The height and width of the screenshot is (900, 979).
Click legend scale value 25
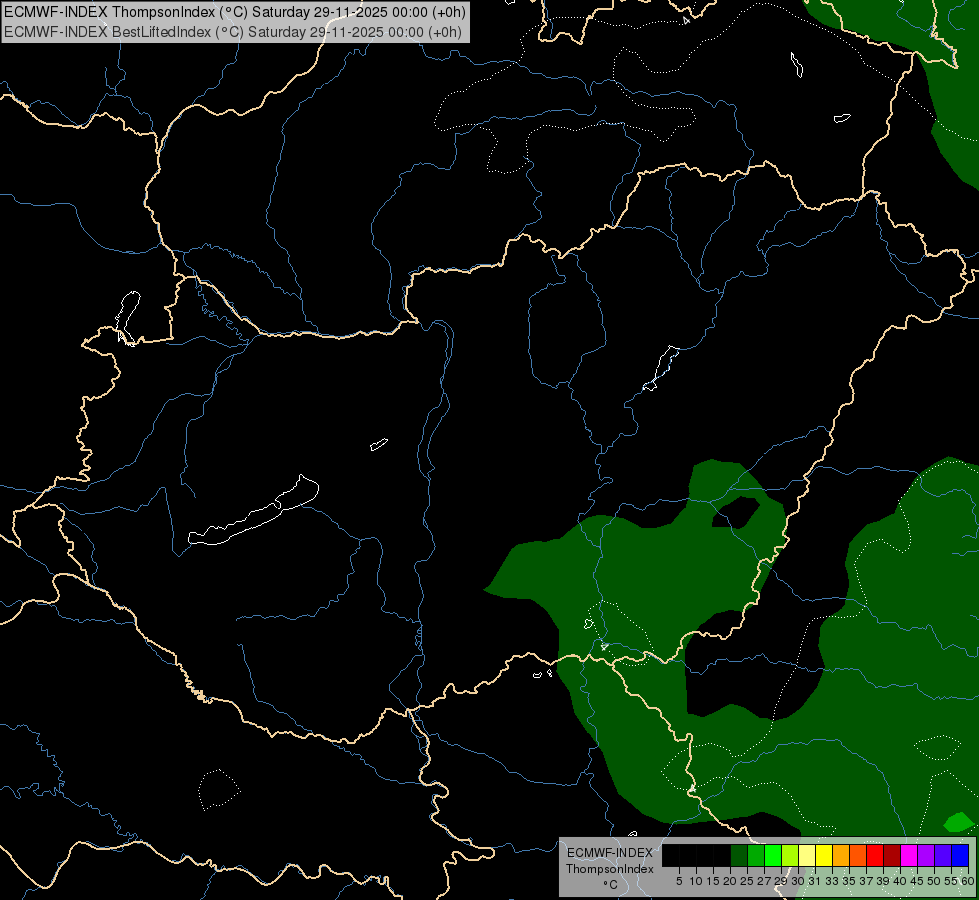coord(747,881)
